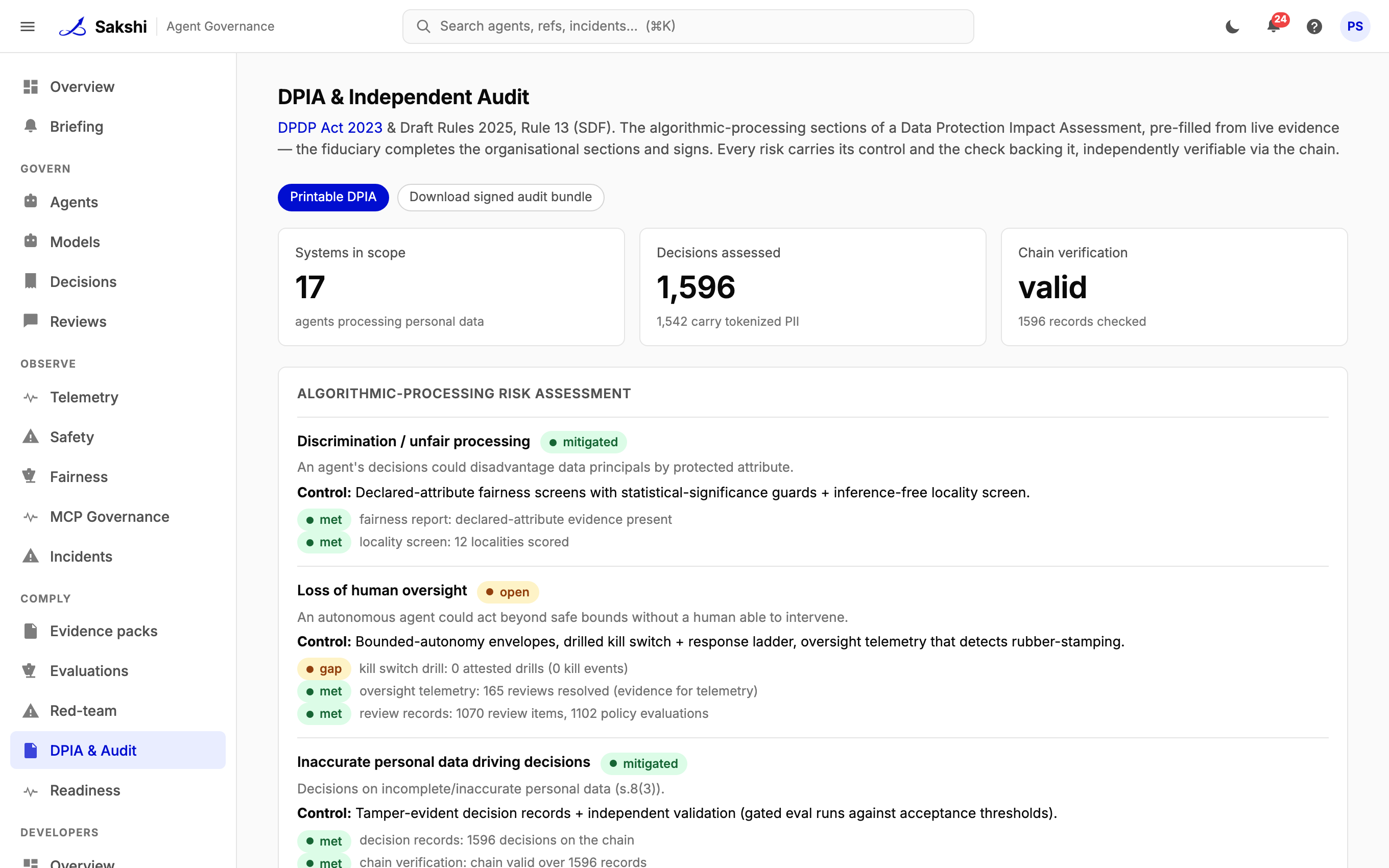Click the Reviews chat icon
This screenshot has width=1389, height=868.
tap(31, 321)
